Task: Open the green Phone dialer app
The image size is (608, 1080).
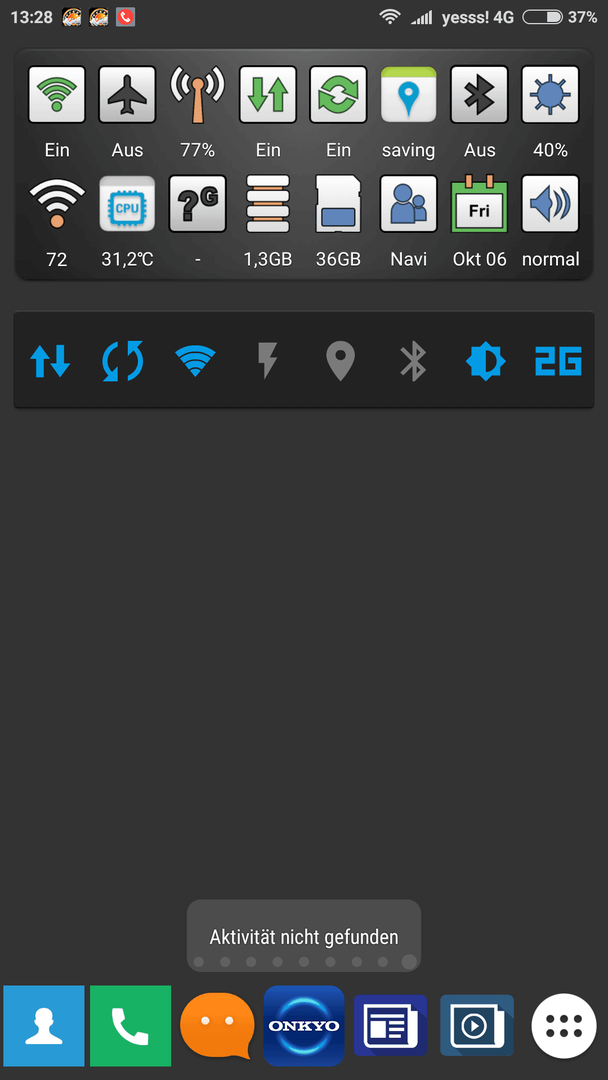Action: click(130, 1026)
